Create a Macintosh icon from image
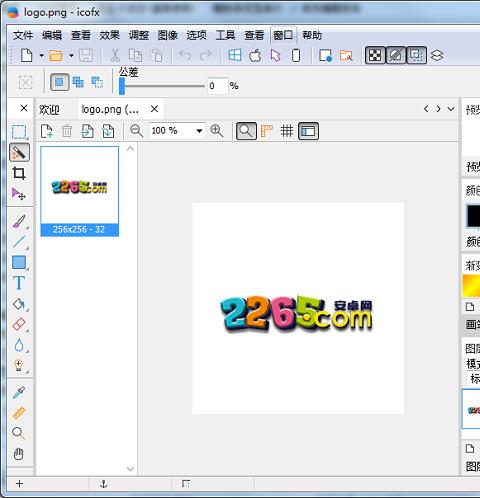Screen dimensions: 480x498 [x=255, y=55]
